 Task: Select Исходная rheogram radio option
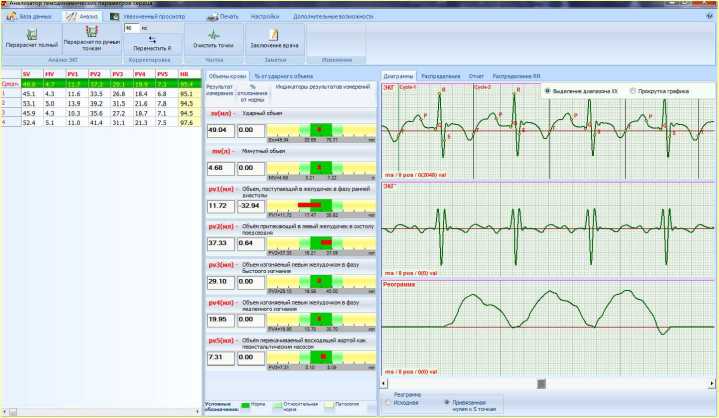[388, 402]
